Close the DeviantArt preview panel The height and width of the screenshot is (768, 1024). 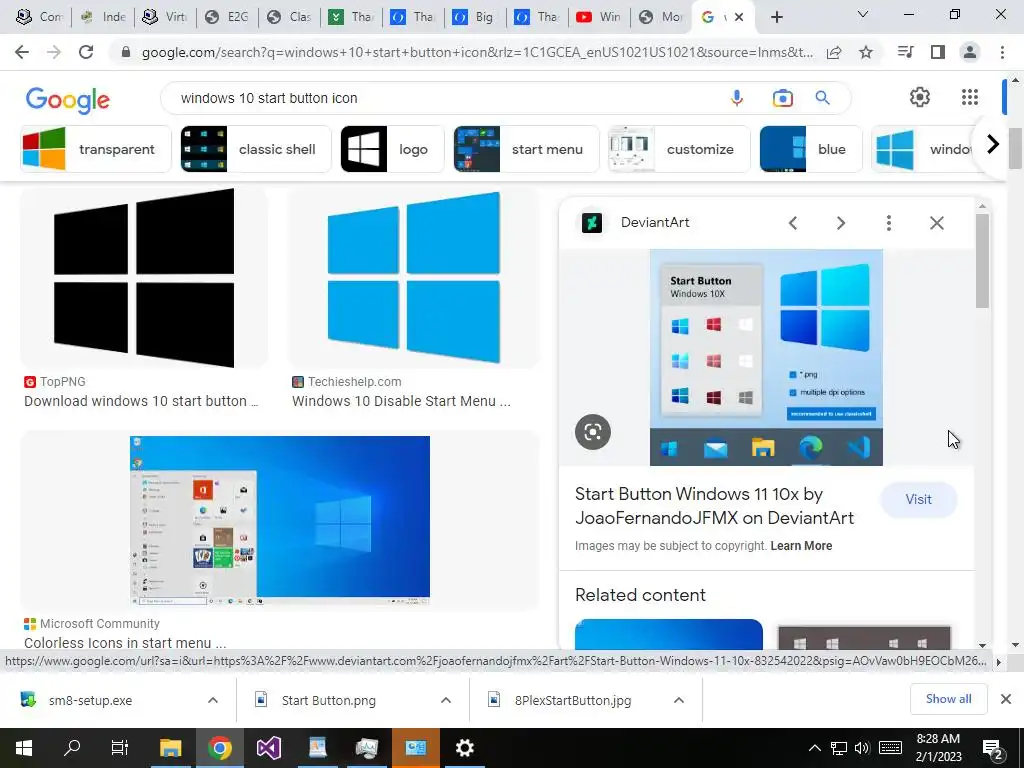936,223
